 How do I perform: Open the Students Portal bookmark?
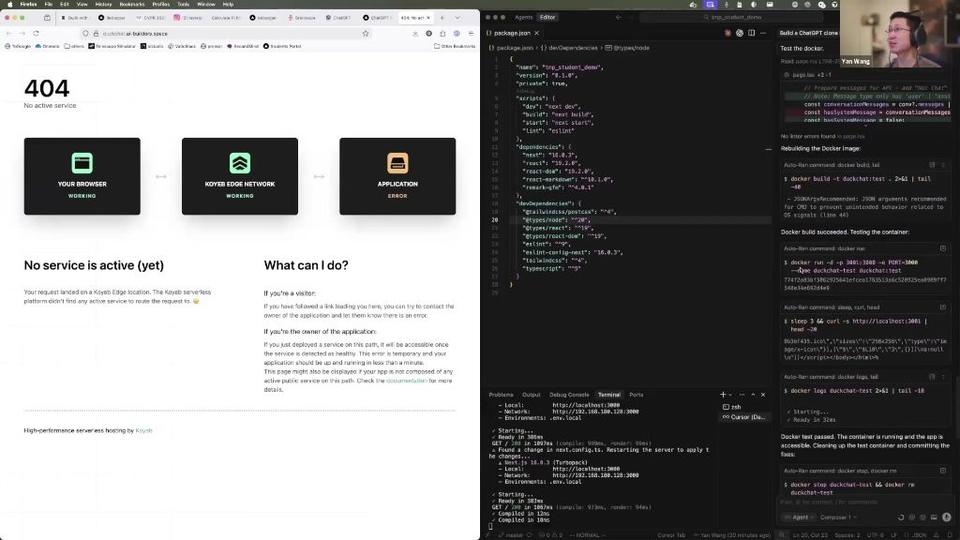pos(282,46)
